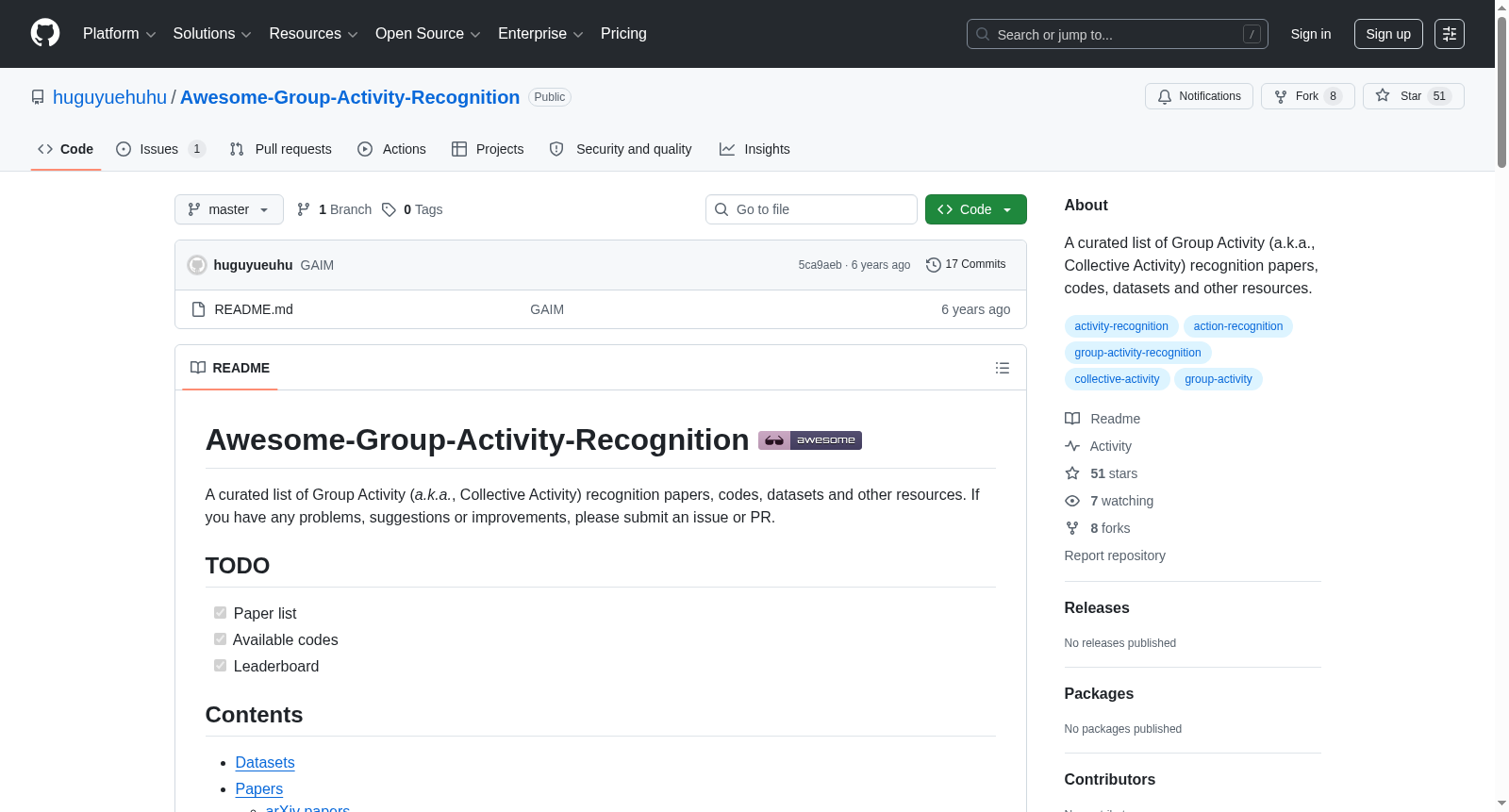
Task: Click the group-activity topic tag
Action: [1219, 379]
